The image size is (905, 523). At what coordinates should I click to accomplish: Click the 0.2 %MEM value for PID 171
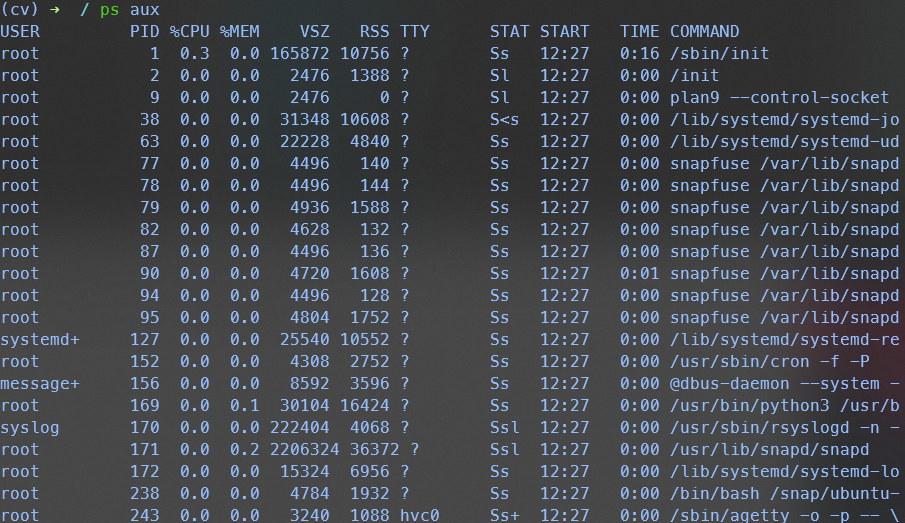pos(245,449)
